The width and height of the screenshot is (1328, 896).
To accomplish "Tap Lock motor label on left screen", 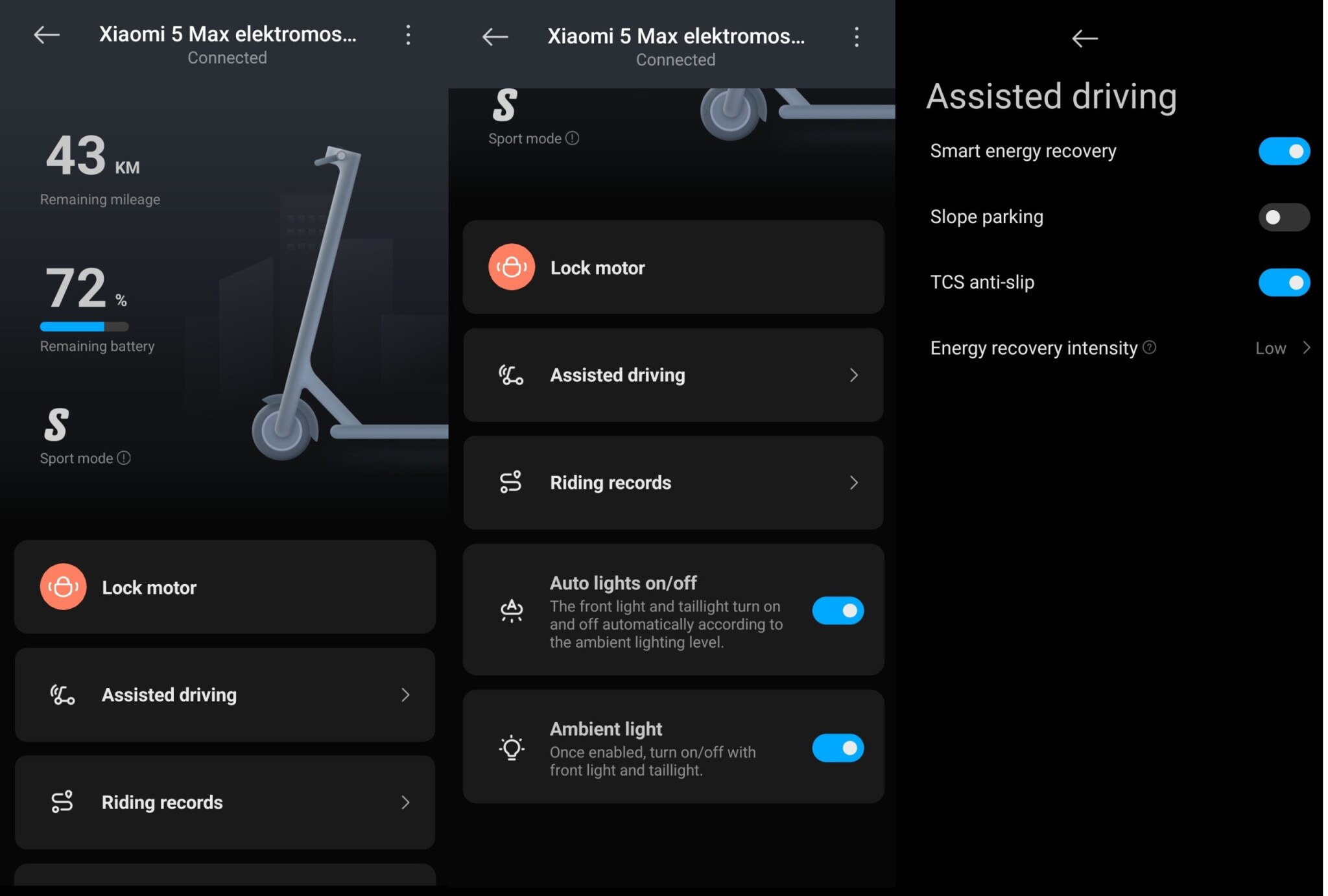I will pos(149,587).
